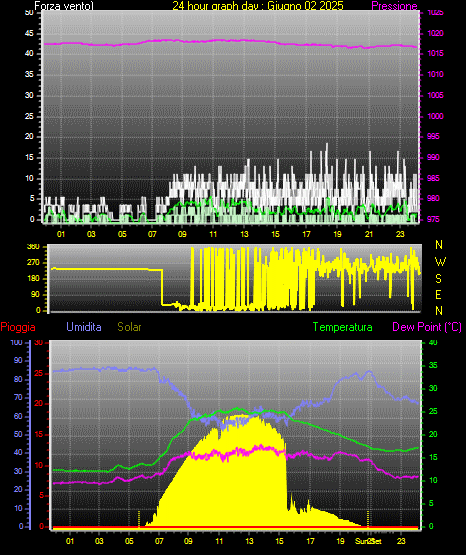Select the Temperatura legend label
This screenshot has width=466, height=555.
343,327
